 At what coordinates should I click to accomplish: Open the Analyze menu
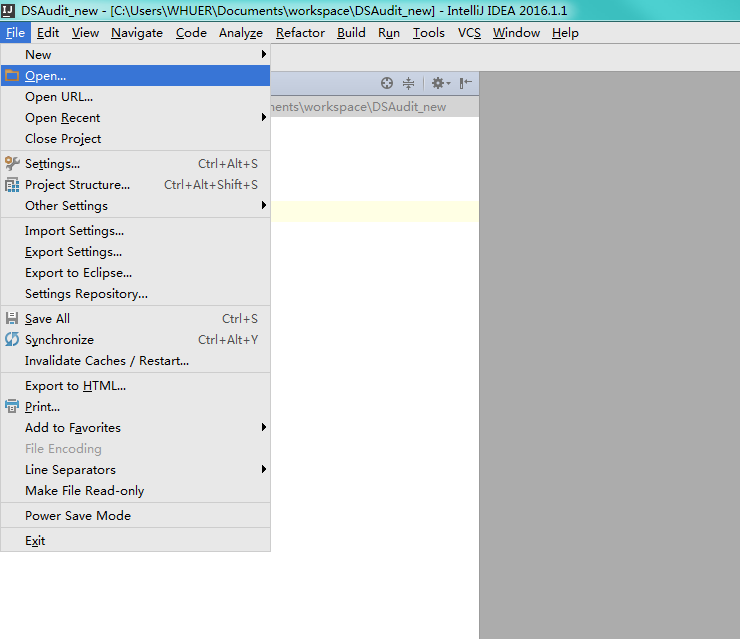(241, 33)
